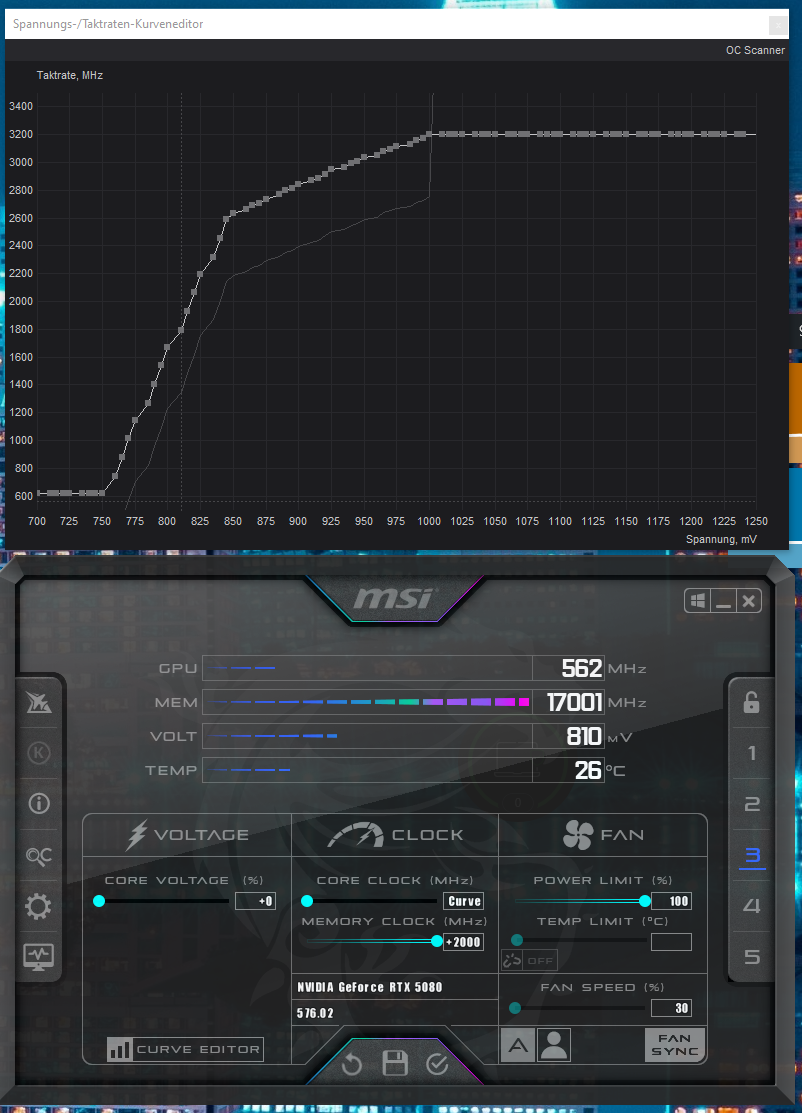802x1113 pixels.
Task: Click the memory clock +2000 field
Action: click(463, 942)
